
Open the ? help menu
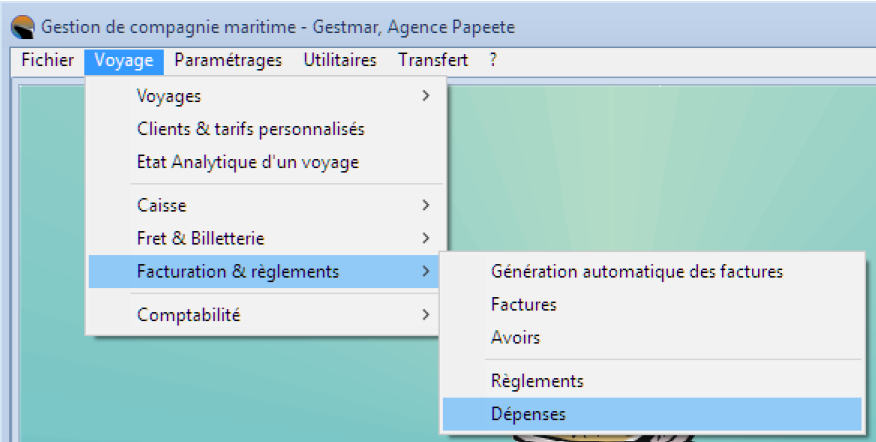tap(493, 60)
